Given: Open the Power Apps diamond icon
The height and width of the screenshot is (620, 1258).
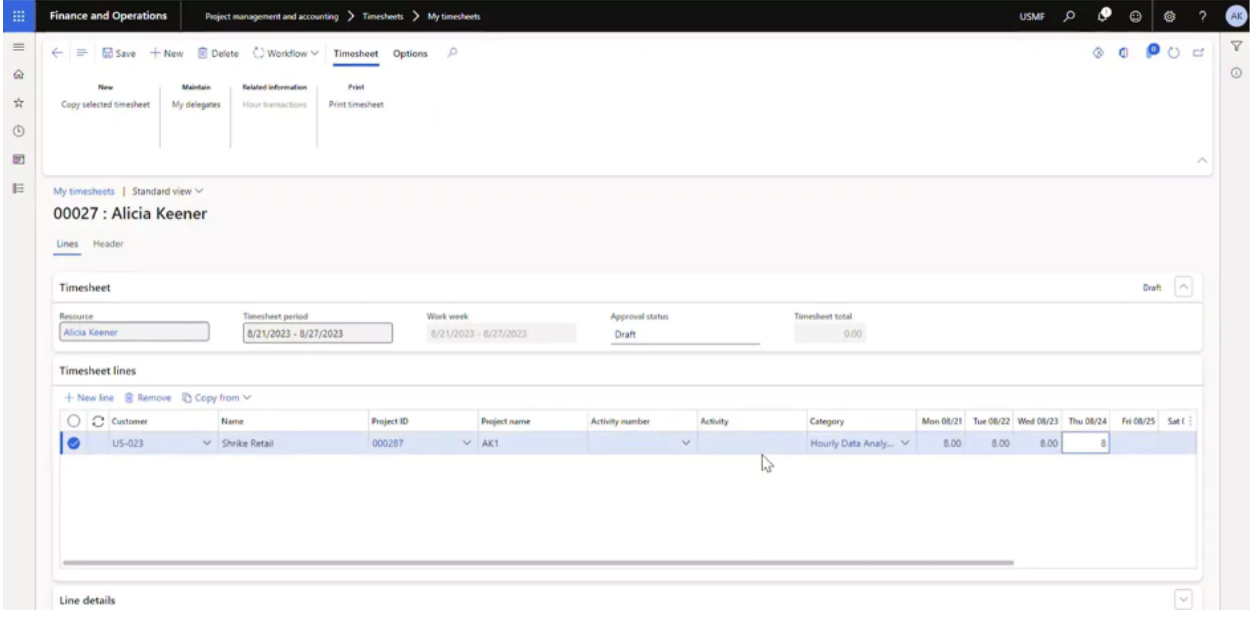Looking at the screenshot, I should click(1097, 54).
